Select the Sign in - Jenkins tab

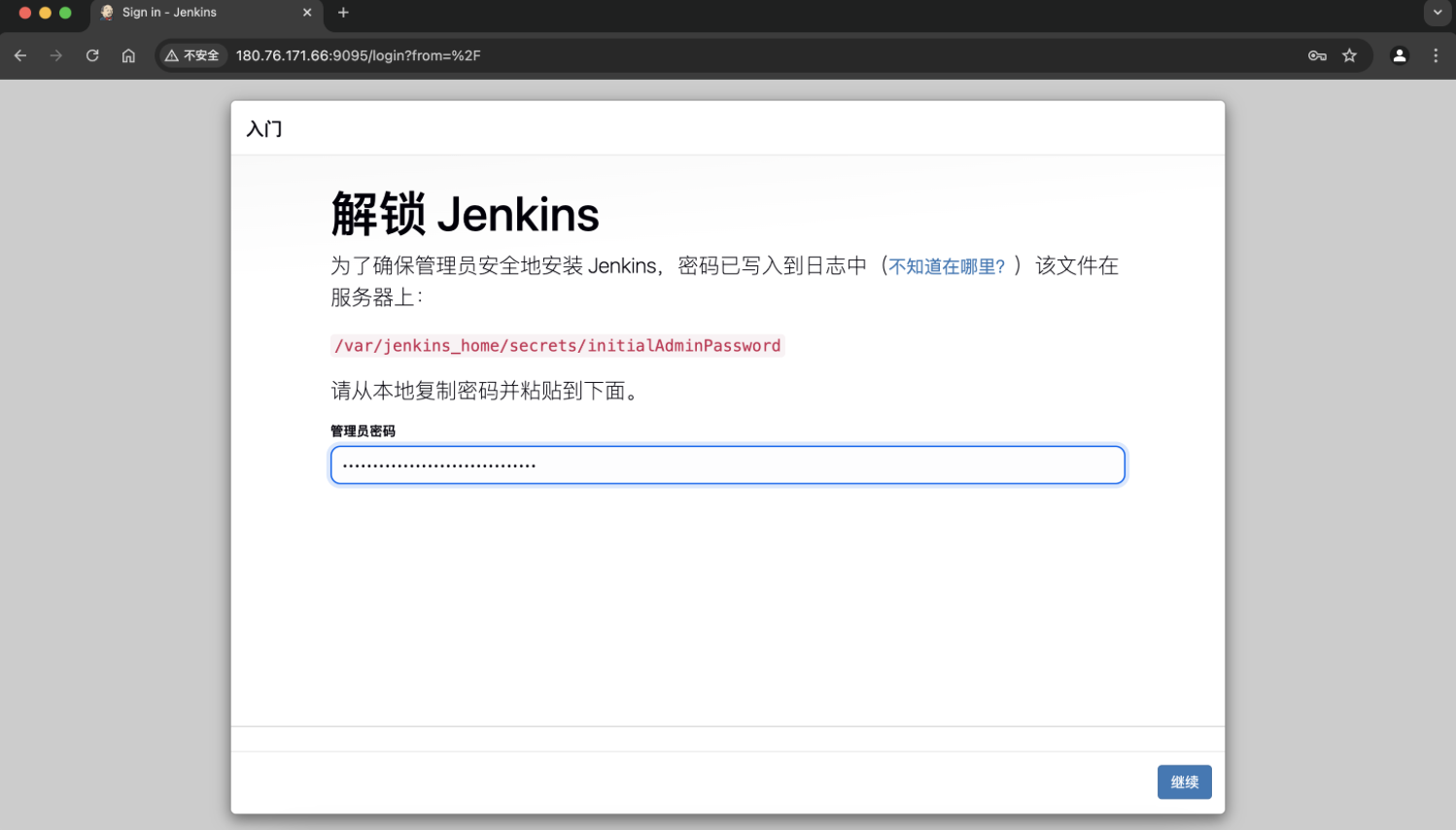[x=206, y=13]
